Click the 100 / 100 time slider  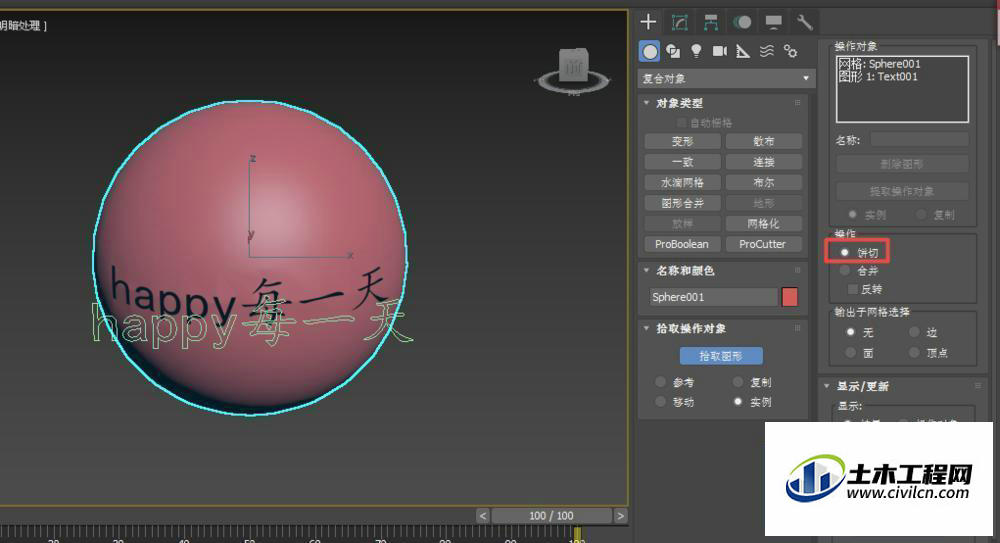[551, 516]
